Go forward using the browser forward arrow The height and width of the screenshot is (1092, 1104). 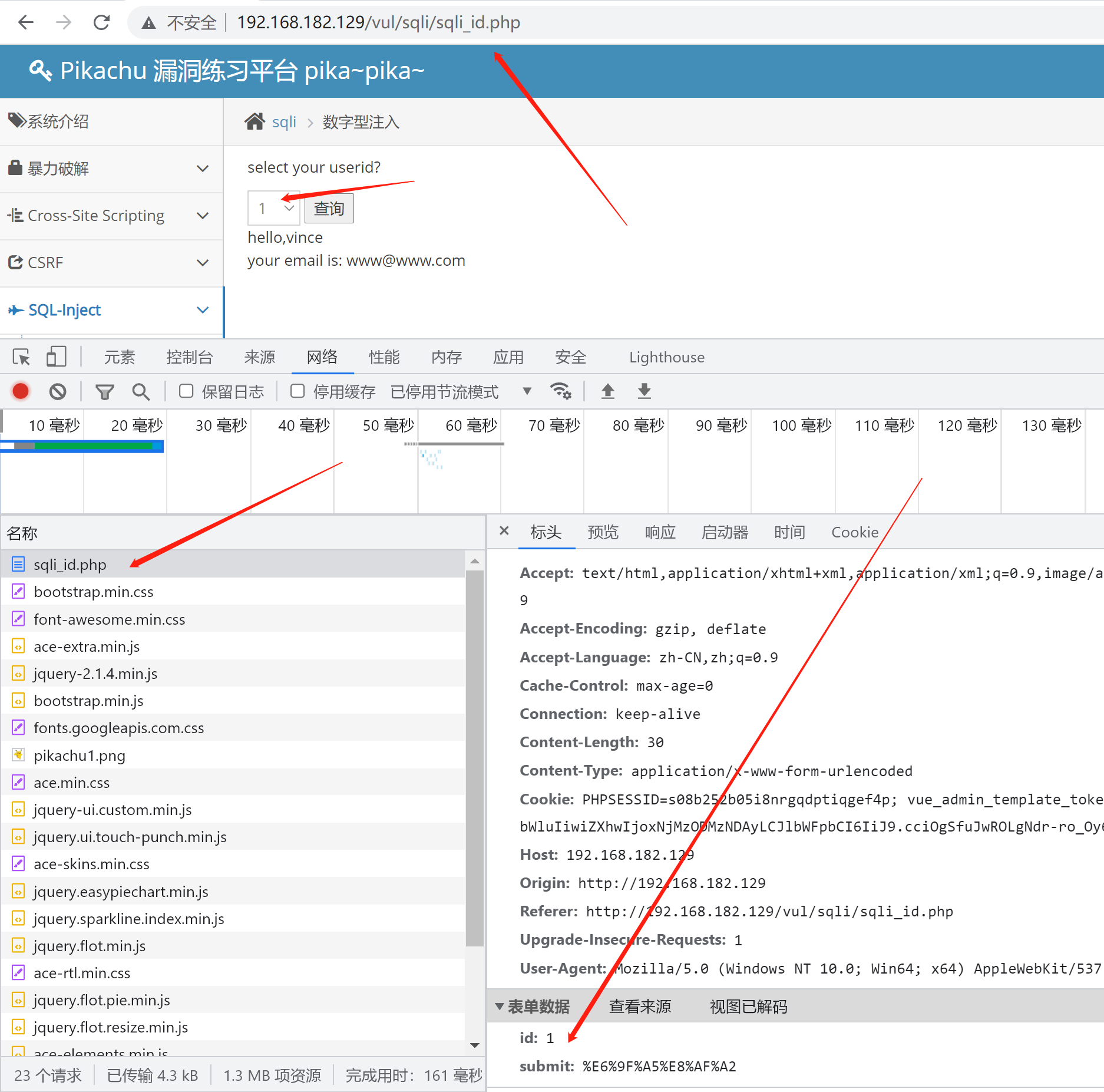[64, 22]
